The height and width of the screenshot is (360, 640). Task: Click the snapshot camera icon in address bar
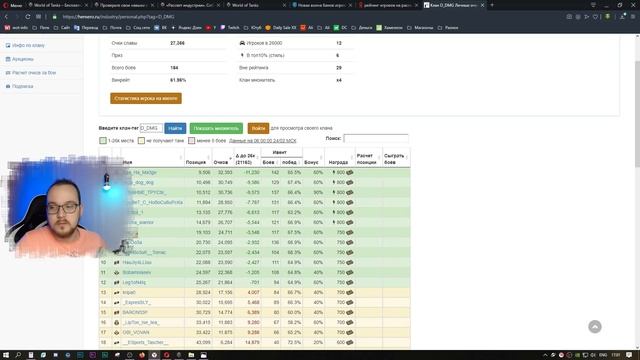[569, 17]
